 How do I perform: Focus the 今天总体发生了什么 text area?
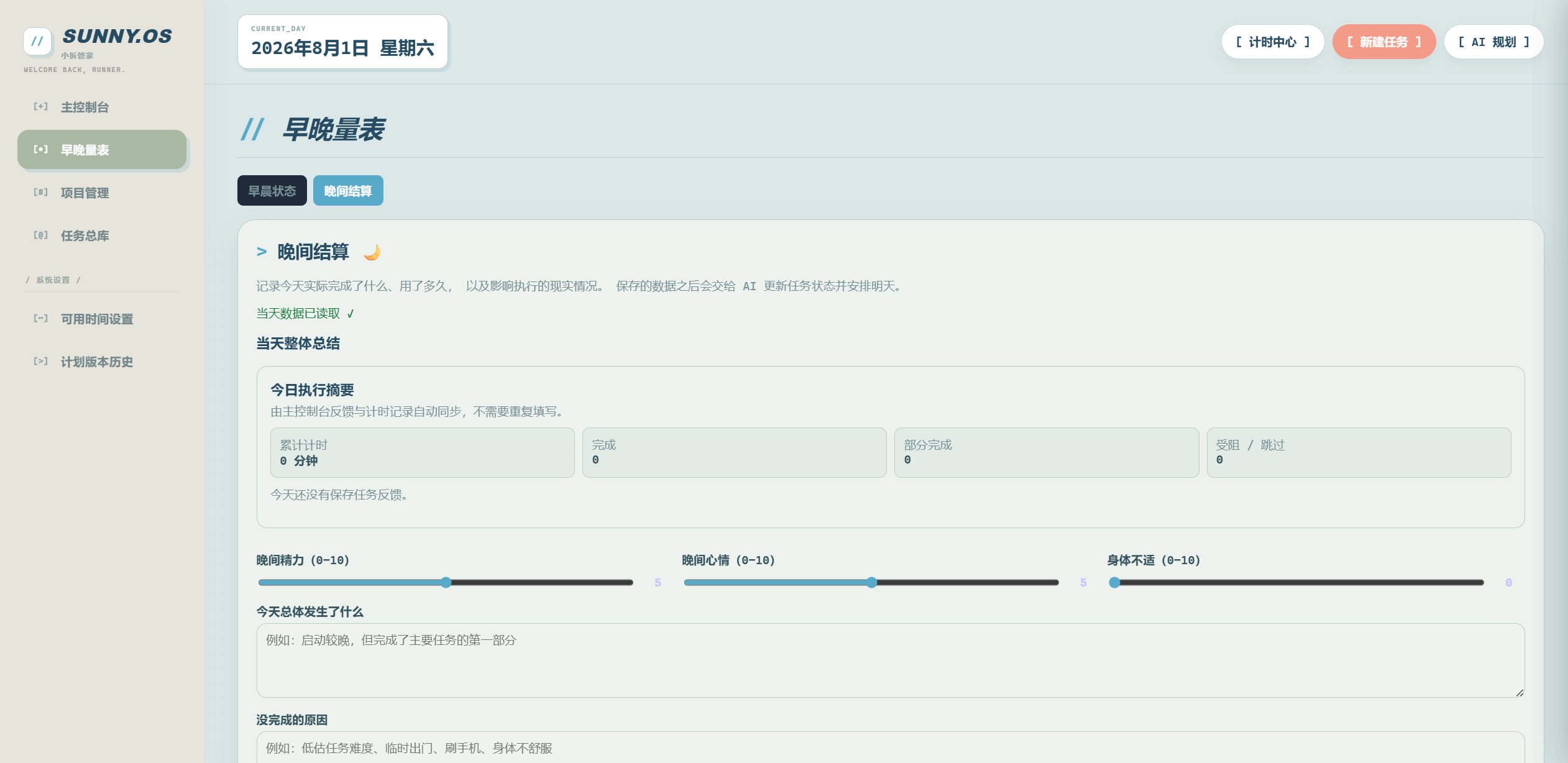(x=891, y=660)
